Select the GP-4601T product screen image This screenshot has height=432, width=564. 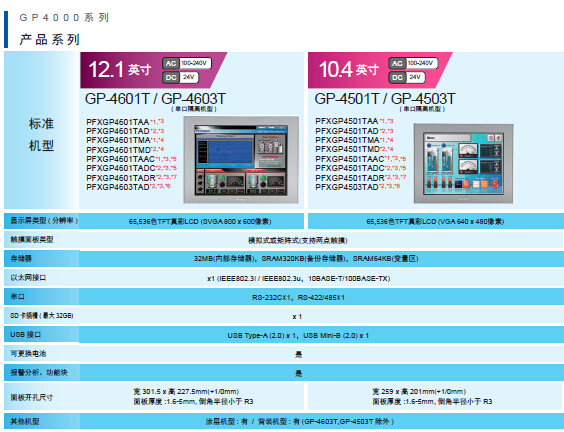click(x=241, y=160)
